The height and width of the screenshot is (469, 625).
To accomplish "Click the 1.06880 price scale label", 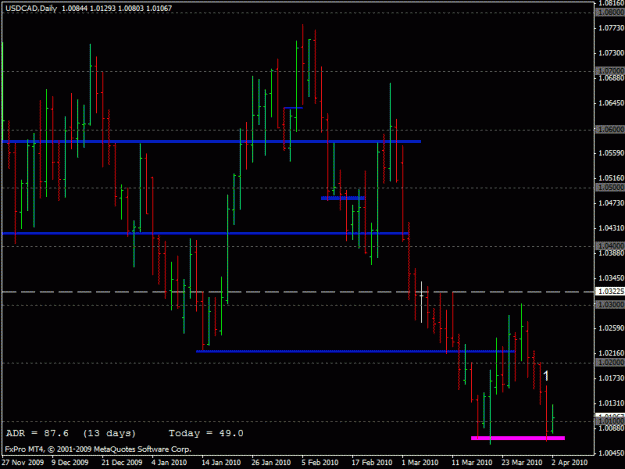I will [611, 78].
